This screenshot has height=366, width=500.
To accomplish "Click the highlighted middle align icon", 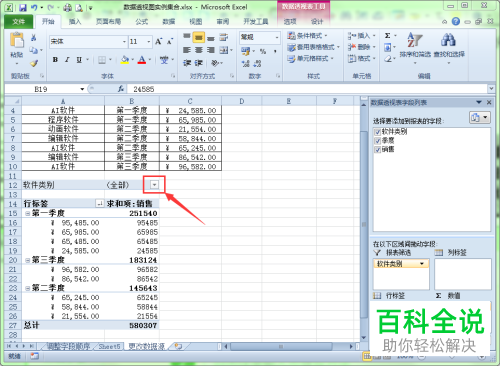I will 199,37.
